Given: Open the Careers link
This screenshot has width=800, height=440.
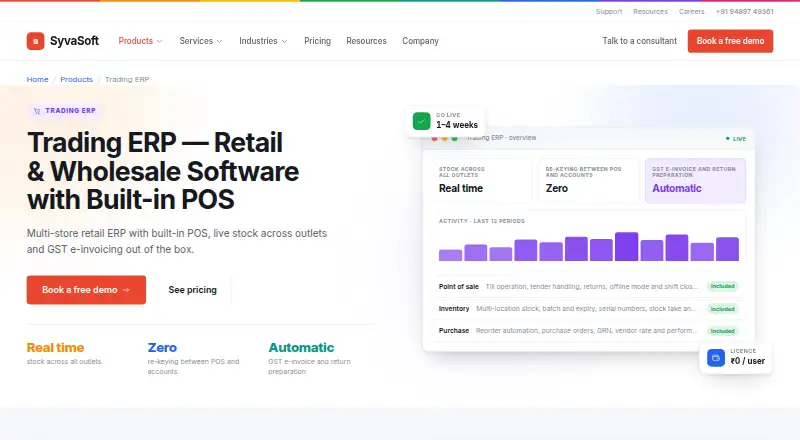Looking at the screenshot, I should coord(691,11).
